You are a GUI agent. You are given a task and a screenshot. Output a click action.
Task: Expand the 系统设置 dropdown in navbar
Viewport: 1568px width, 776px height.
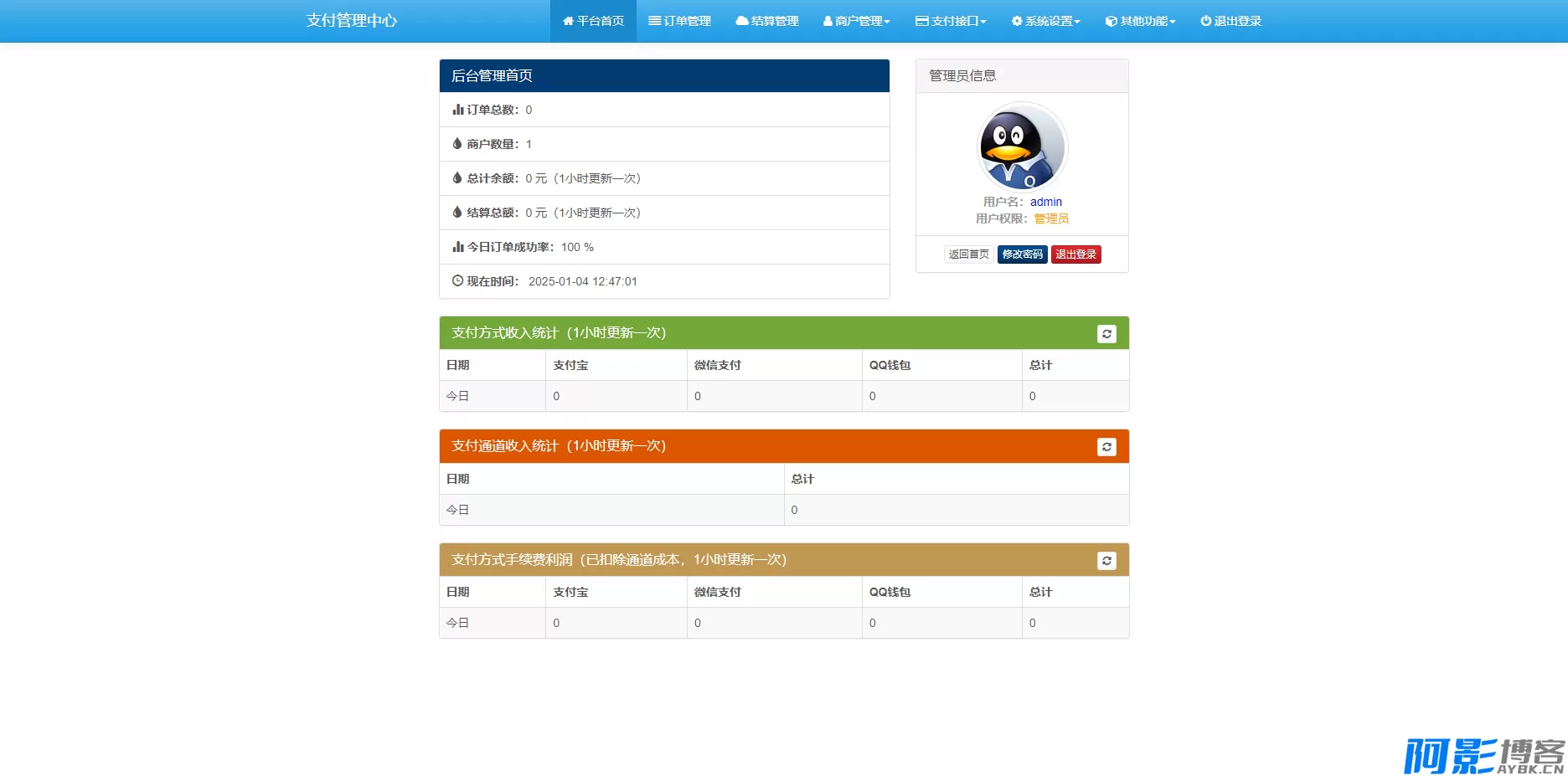click(x=1045, y=21)
